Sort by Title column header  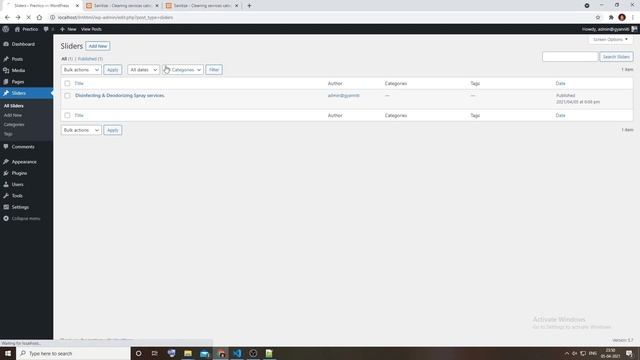[79, 83]
